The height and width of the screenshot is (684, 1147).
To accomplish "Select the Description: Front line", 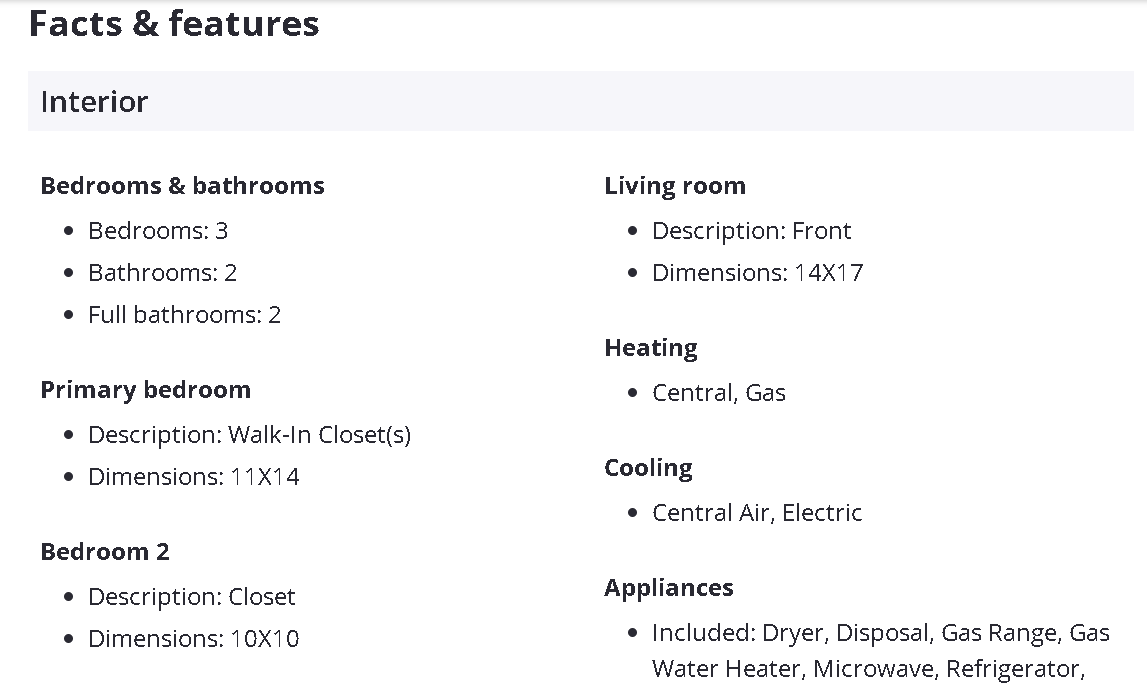I will (x=751, y=231).
